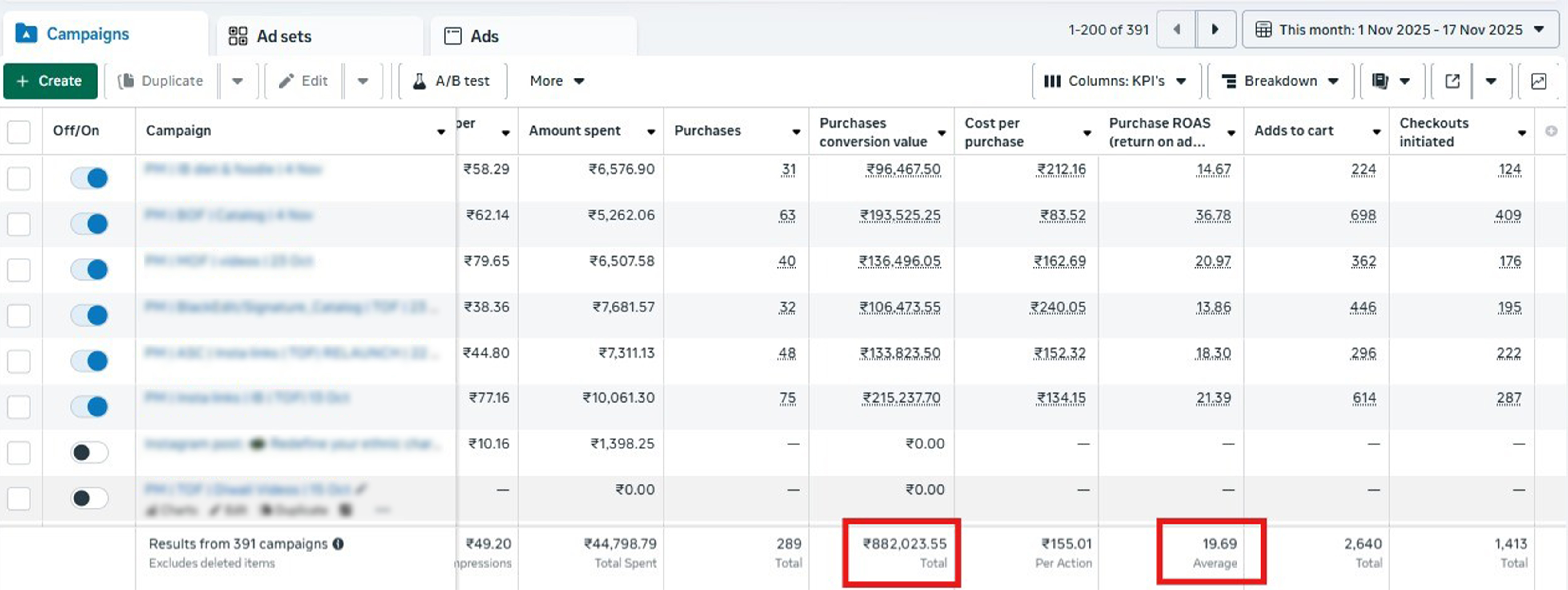This screenshot has width=1568, height=590.
Task: Open the charts view icon
Action: (1538, 81)
